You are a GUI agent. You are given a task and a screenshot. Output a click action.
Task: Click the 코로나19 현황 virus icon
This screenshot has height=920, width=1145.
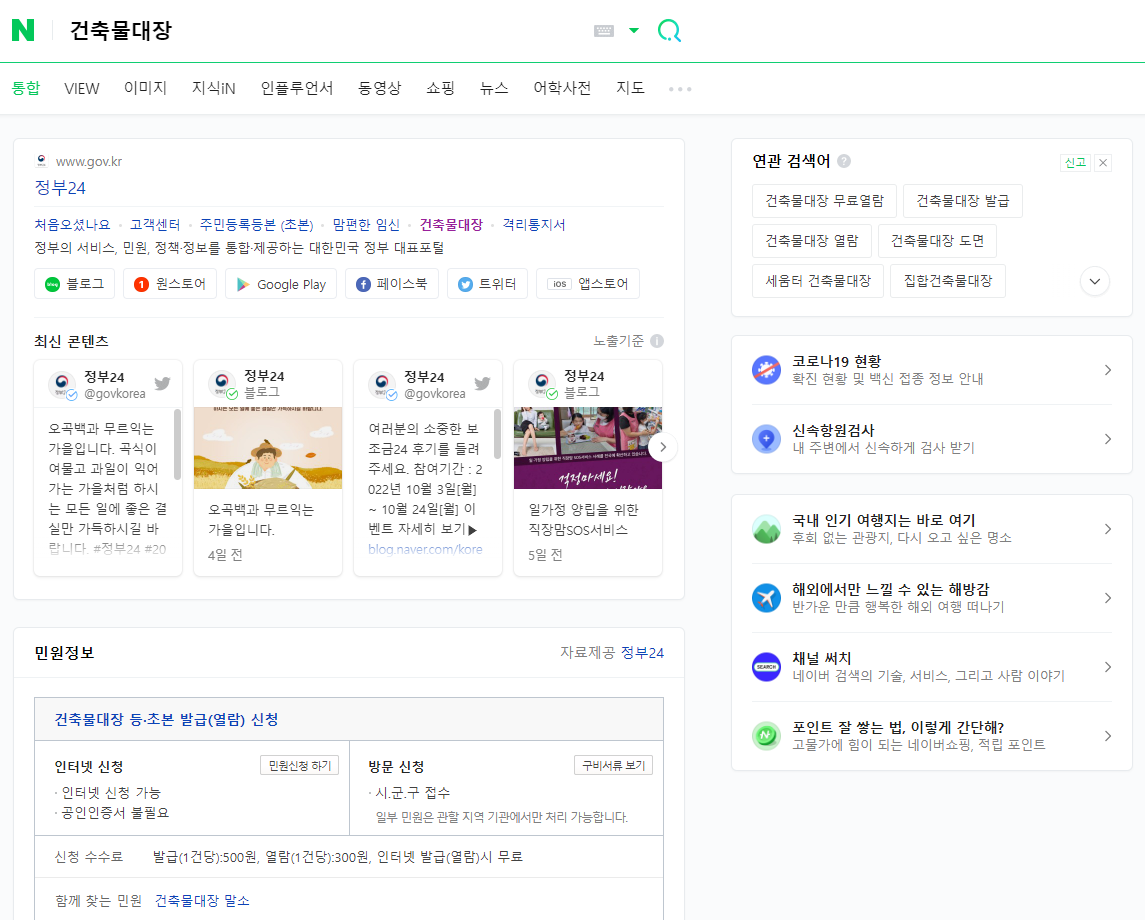[766, 369]
